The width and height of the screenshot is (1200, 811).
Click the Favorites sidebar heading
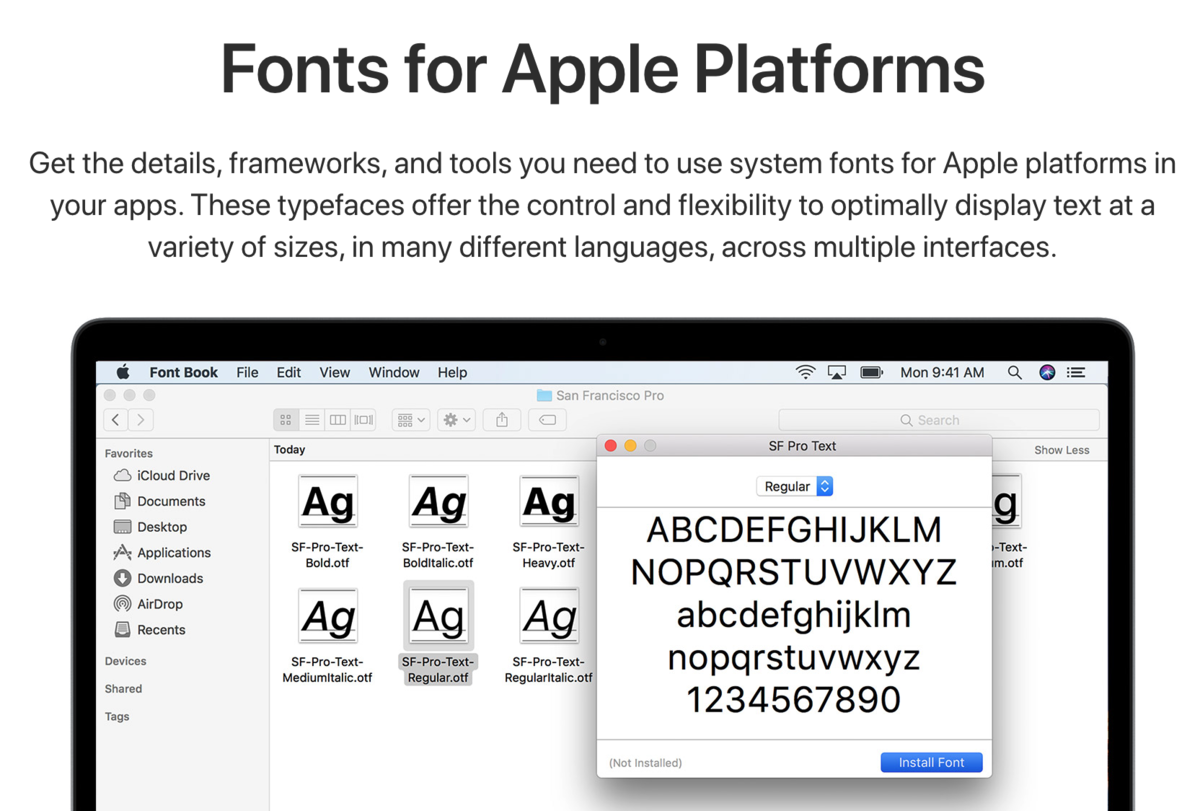point(129,453)
